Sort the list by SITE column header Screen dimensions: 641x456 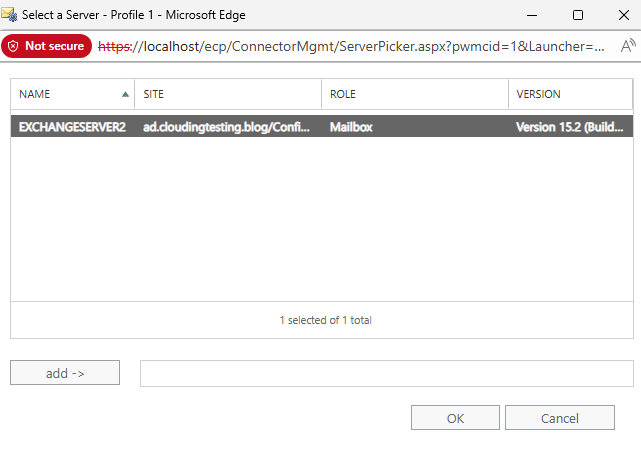pos(228,94)
